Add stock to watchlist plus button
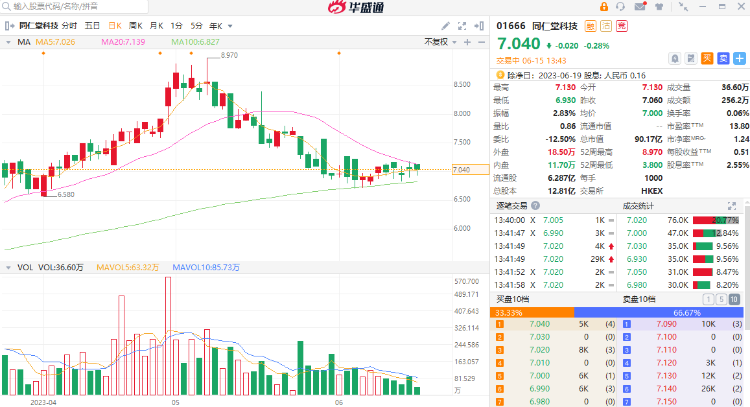The image size is (750, 407). pyautogui.click(x=739, y=59)
